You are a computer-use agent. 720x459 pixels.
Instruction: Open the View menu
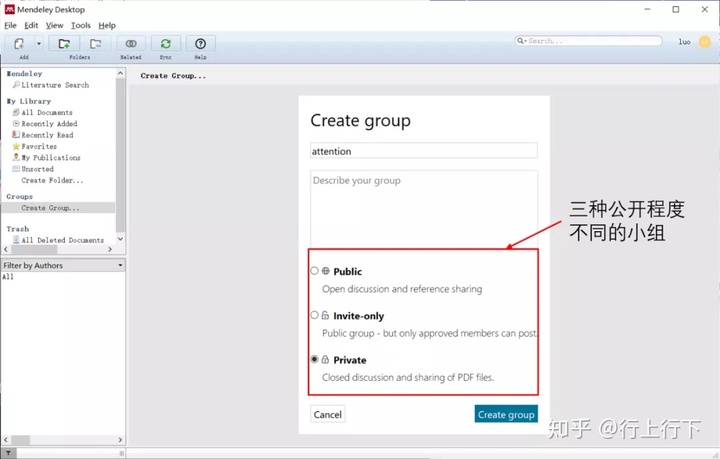coord(54,25)
